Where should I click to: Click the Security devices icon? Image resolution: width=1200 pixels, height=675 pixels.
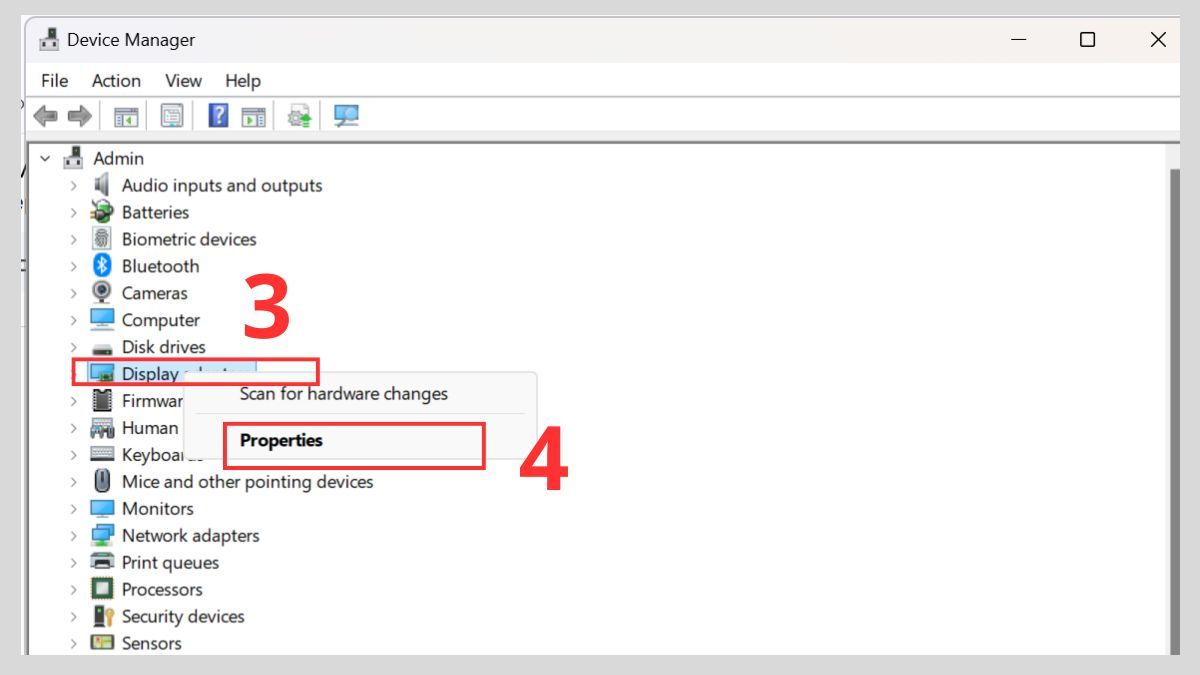pos(102,617)
